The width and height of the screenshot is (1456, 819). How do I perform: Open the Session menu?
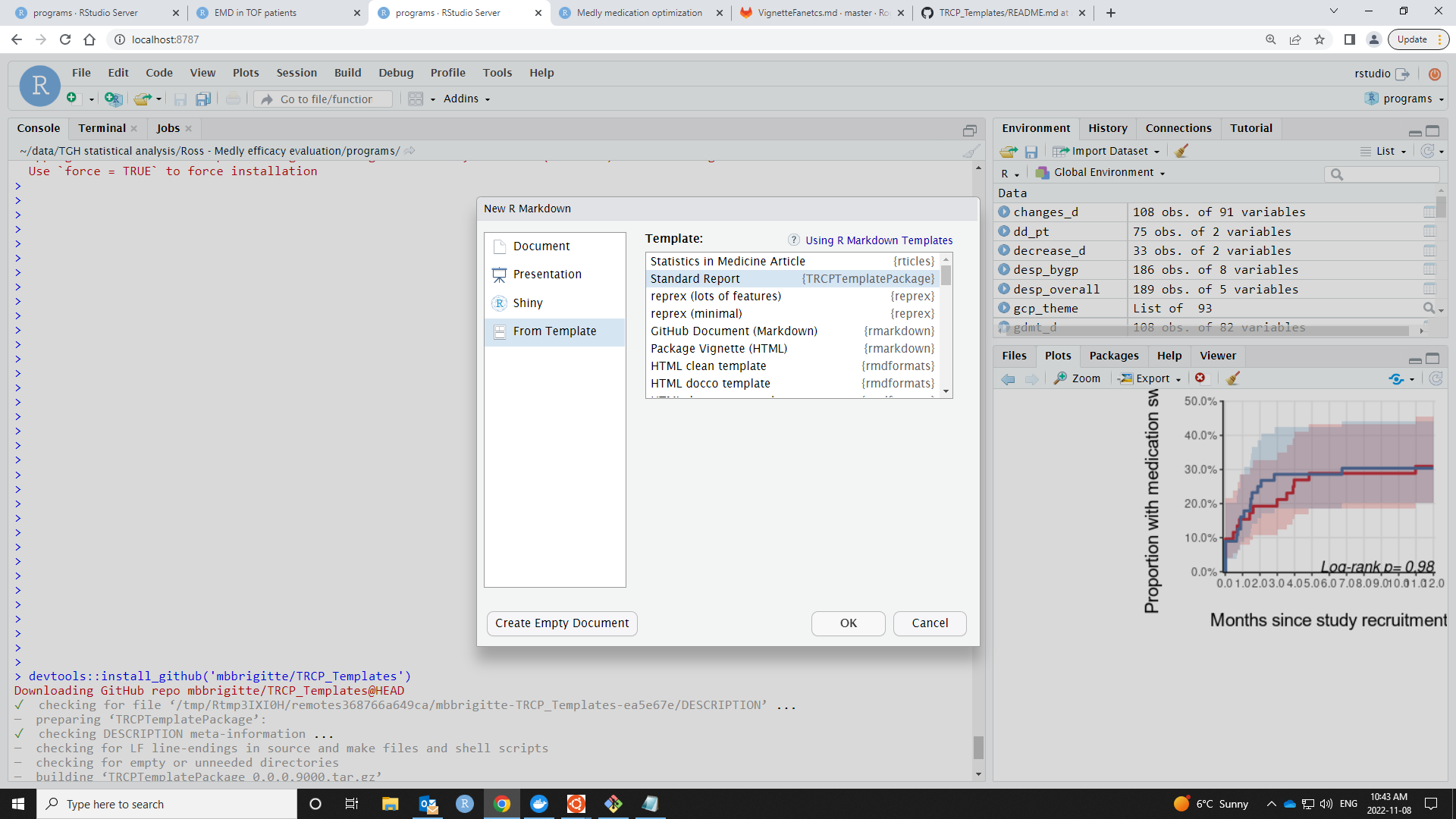coord(297,73)
